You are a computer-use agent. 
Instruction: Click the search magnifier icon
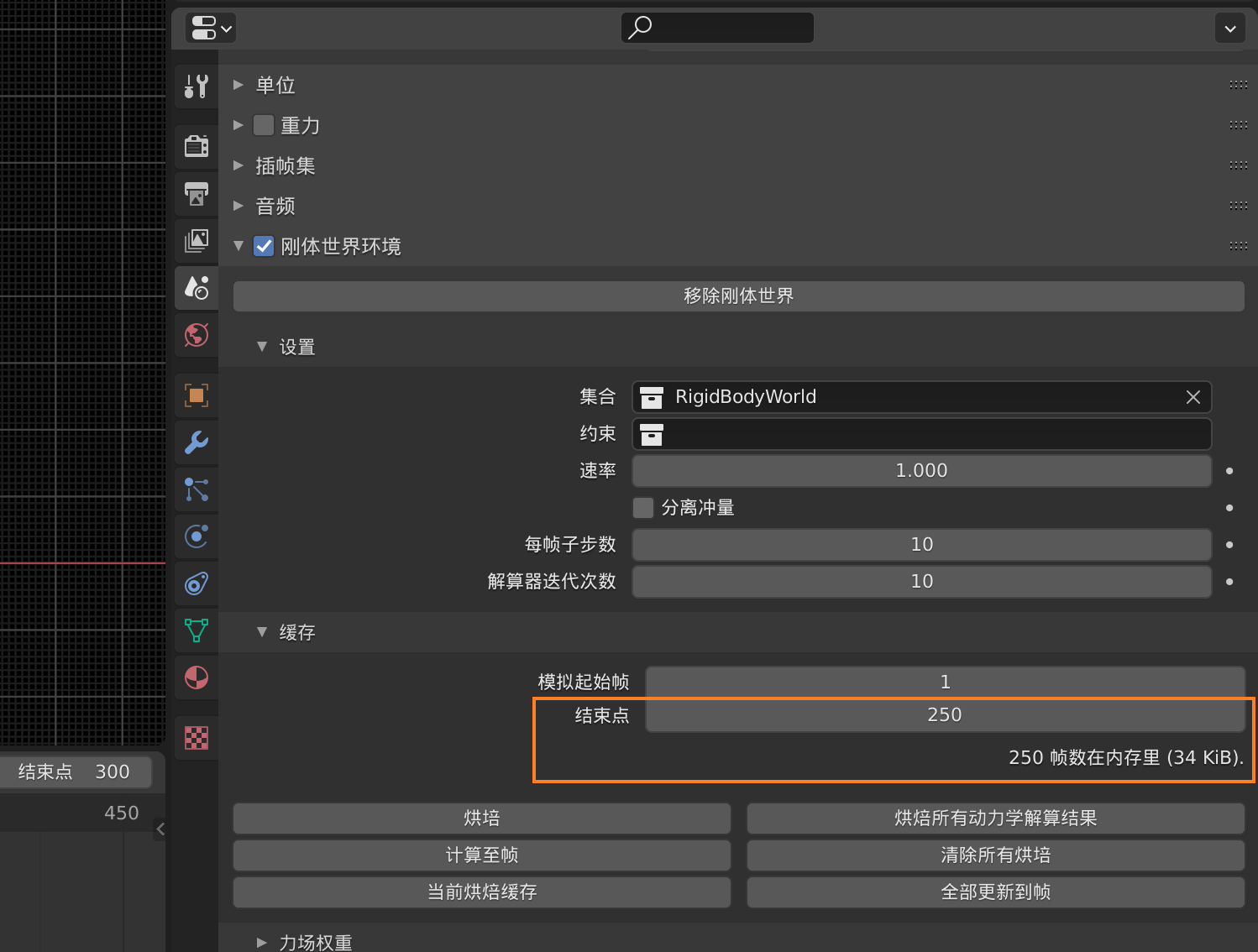click(640, 28)
